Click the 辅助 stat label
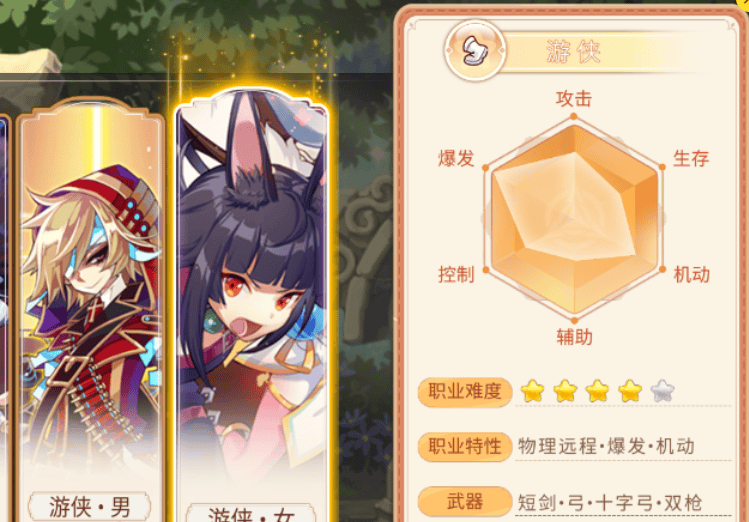Screen dimensions: 749x522 575,337
